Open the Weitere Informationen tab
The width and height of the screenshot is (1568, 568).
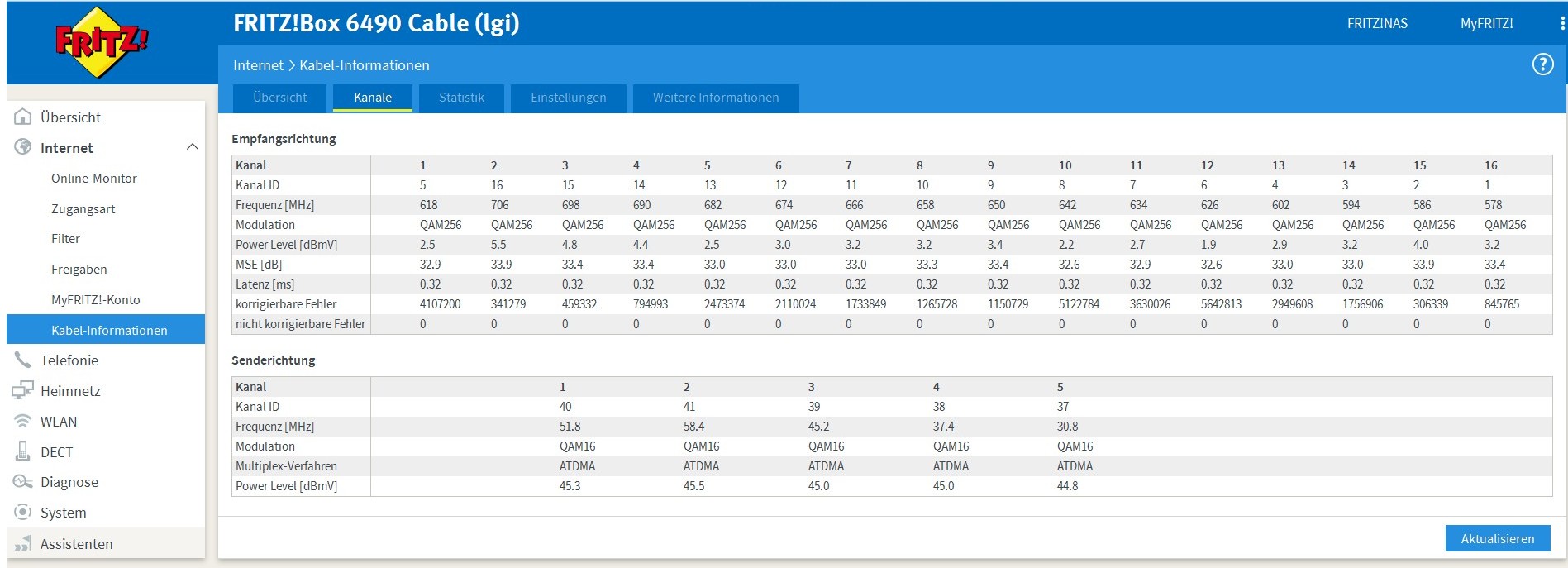click(x=715, y=98)
